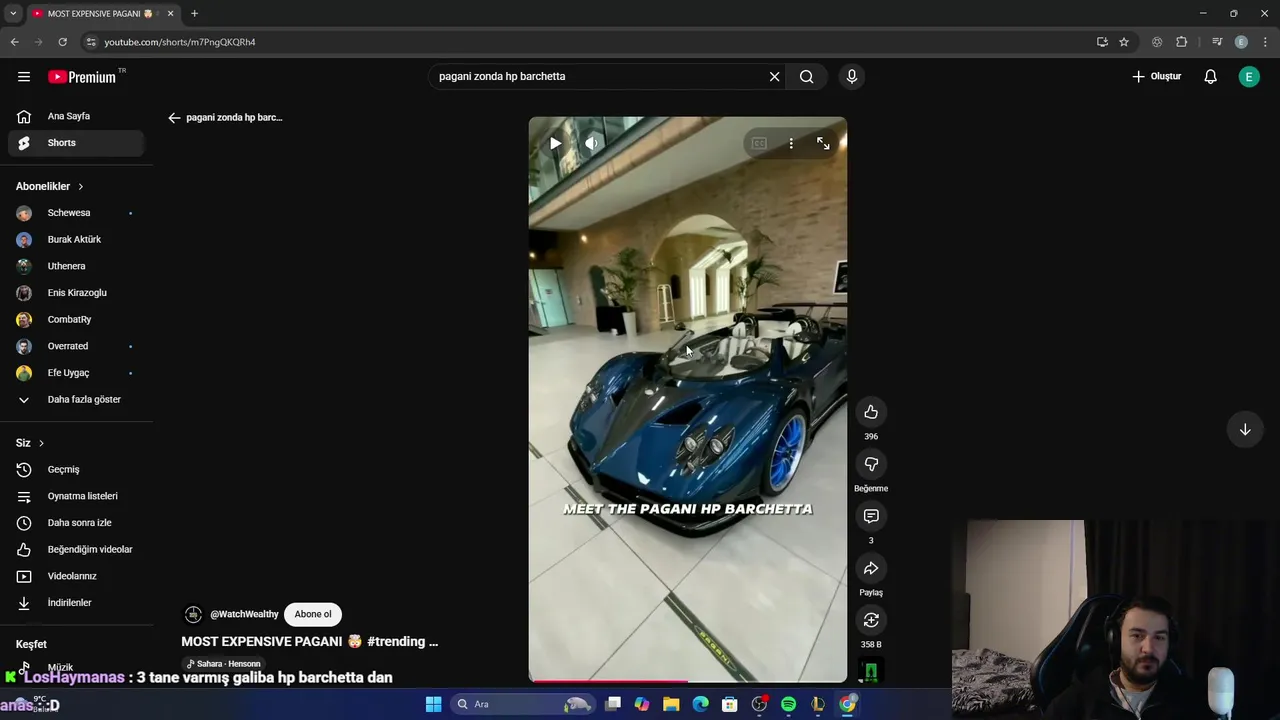Open the comments panel
Viewport: 1280px width, 720px height.
(871, 516)
